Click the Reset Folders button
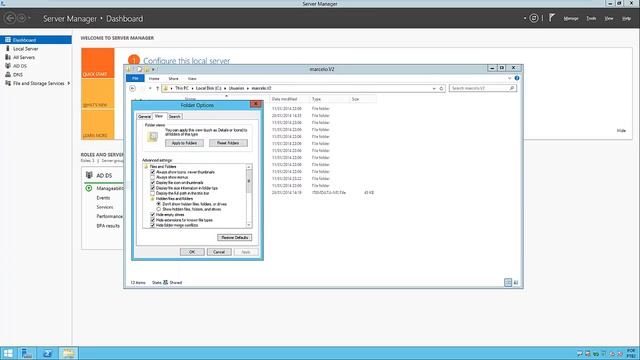The width and height of the screenshot is (640, 360). [x=228, y=143]
